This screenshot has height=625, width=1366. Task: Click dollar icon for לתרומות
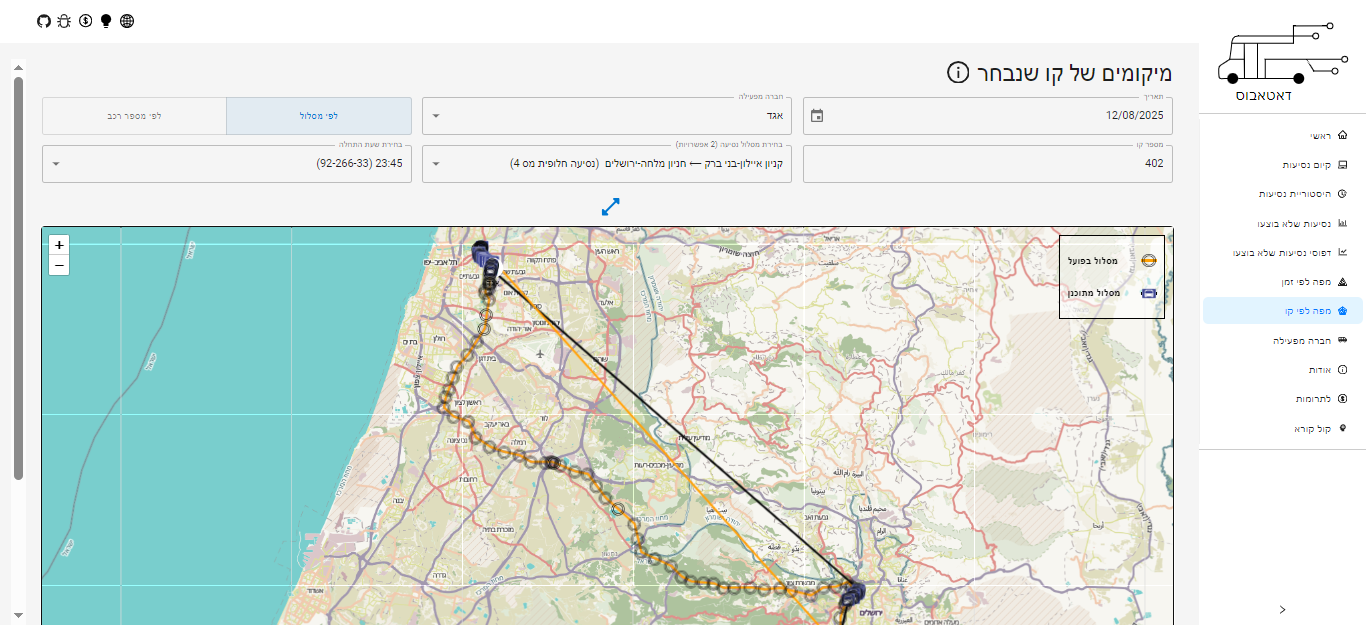point(1342,398)
